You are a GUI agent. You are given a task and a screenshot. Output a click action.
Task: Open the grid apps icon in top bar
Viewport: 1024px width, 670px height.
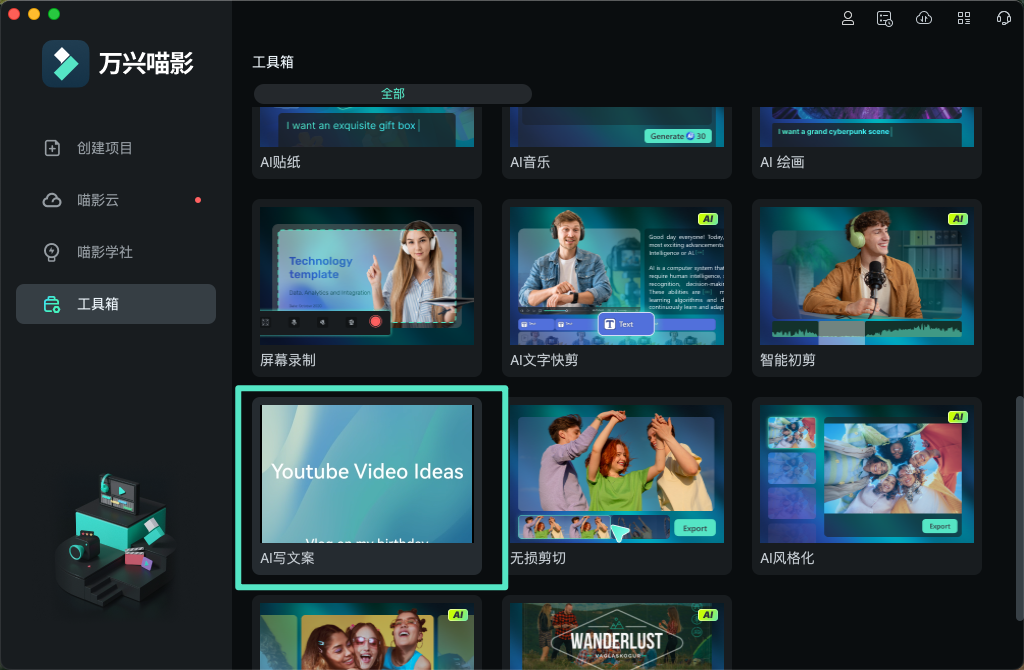pos(964,18)
